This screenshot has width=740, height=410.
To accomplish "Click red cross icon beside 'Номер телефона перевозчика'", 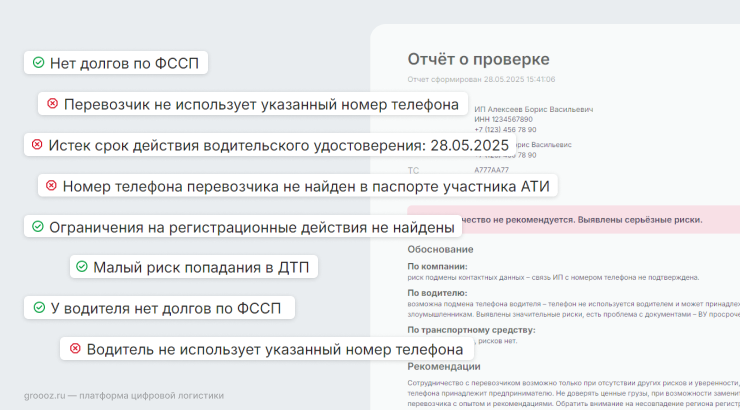I will 51,185.
